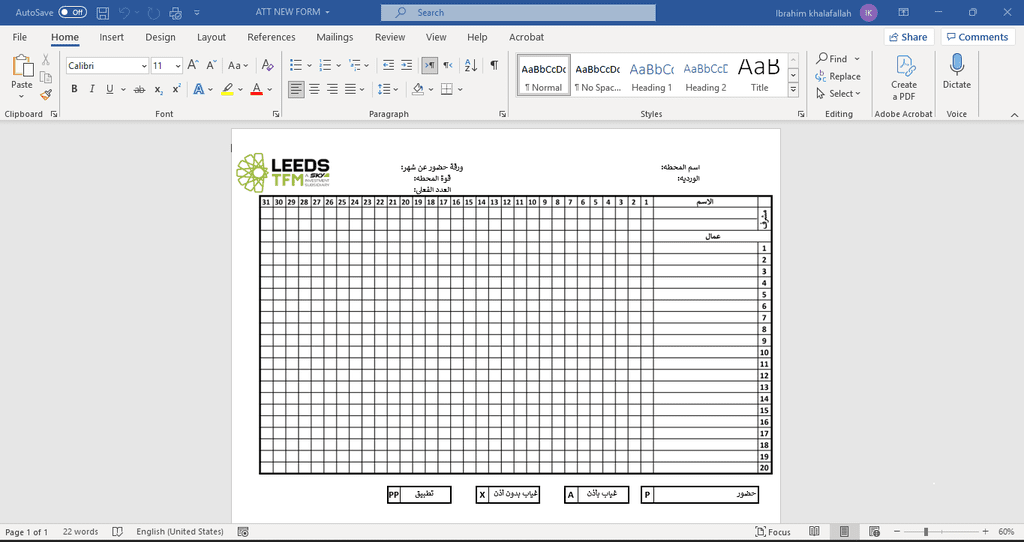Click the Clear All Formatting icon
The height and width of the screenshot is (542, 1024).
click(x=267, y=65)
